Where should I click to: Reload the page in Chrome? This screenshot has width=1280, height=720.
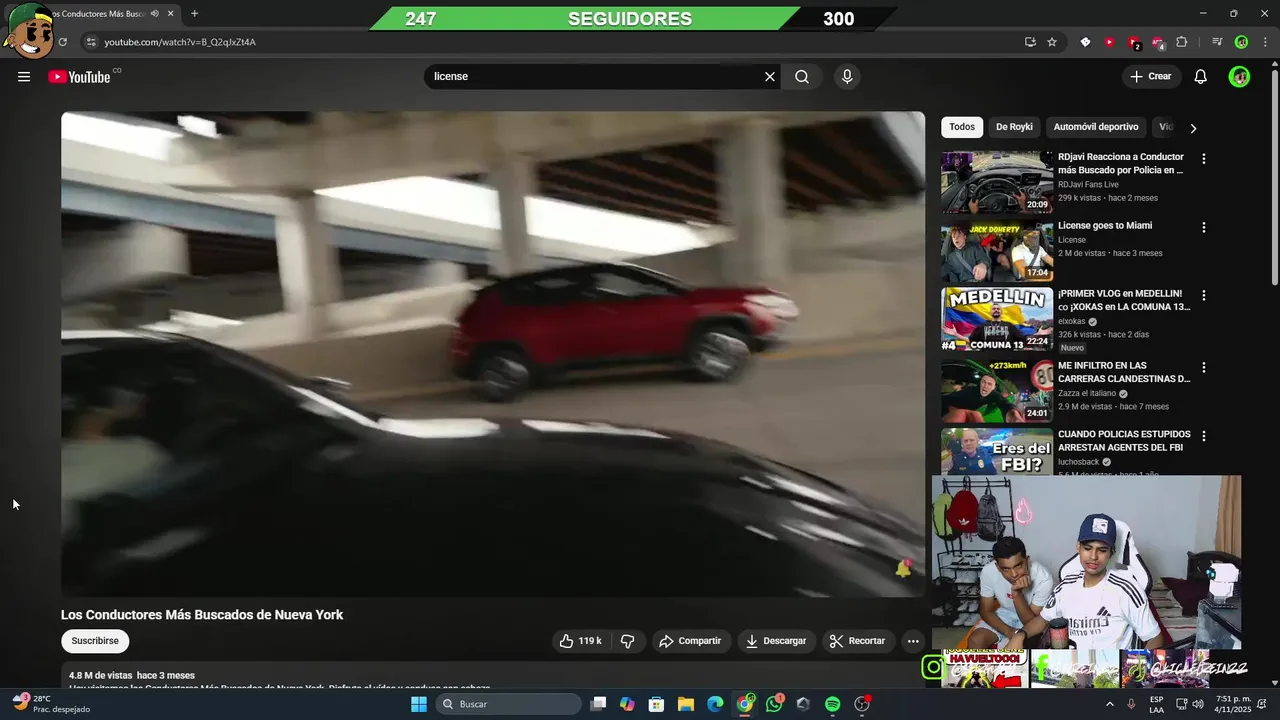click(x=62, y=42)
